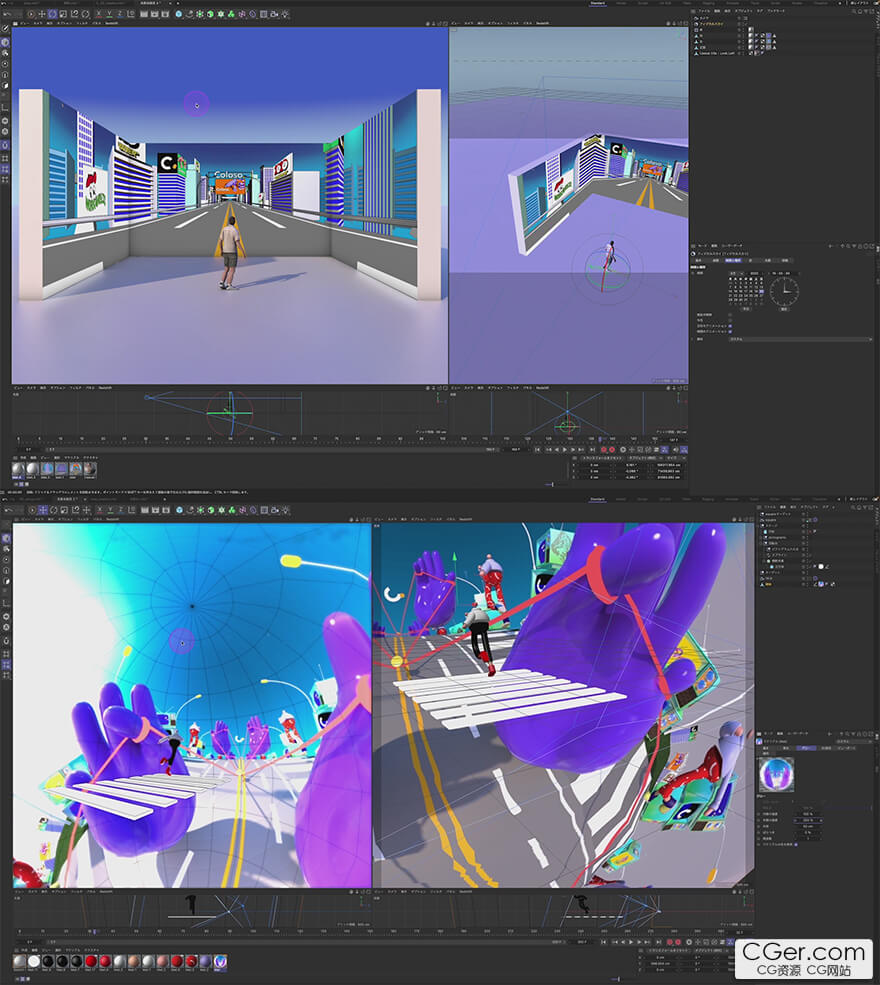The height and width of the screenshot is (985, 880).
Task: Select the Live Selection tool in top window
Action: (31, 14)
